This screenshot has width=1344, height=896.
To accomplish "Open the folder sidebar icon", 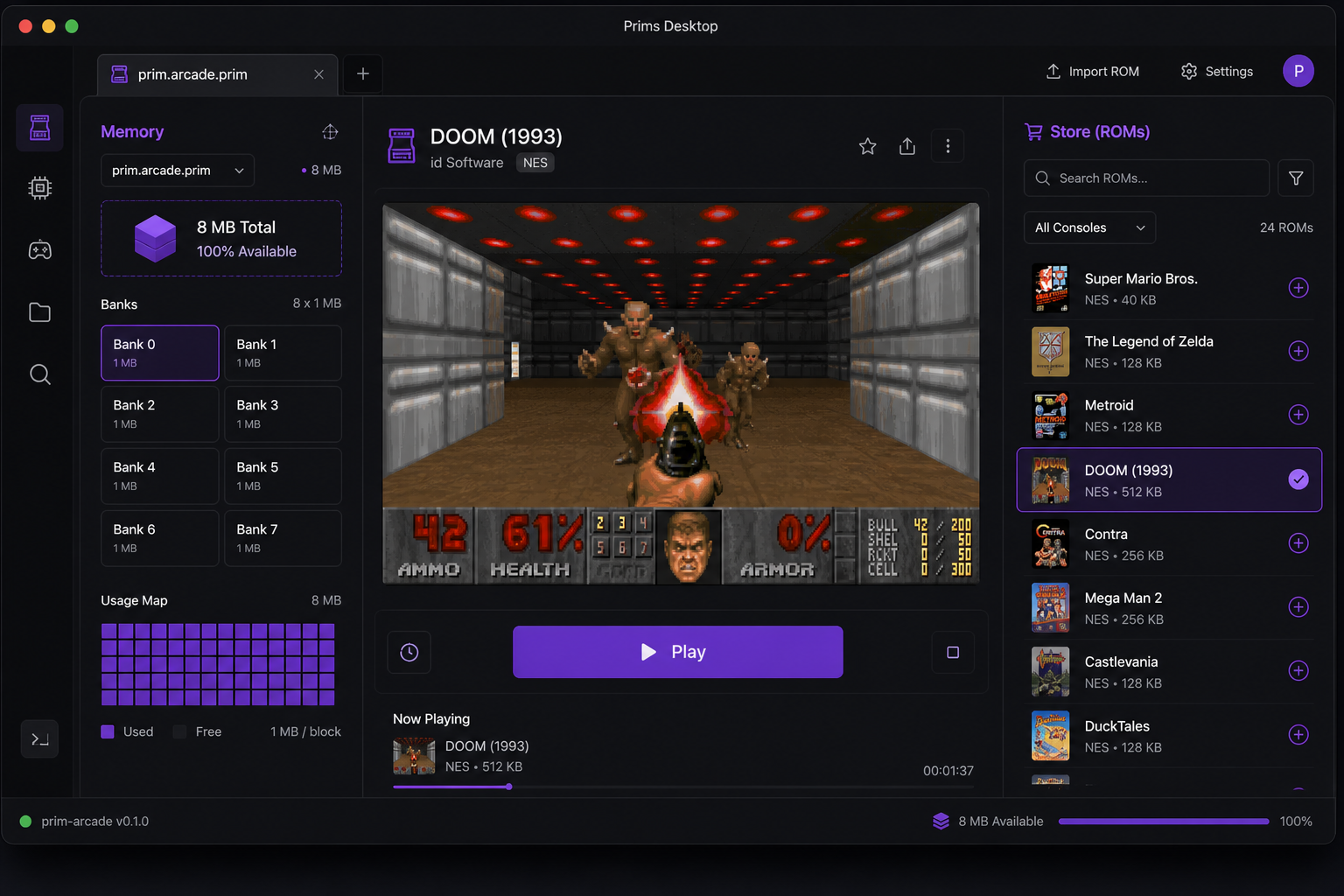I will (x=39, y=312).
